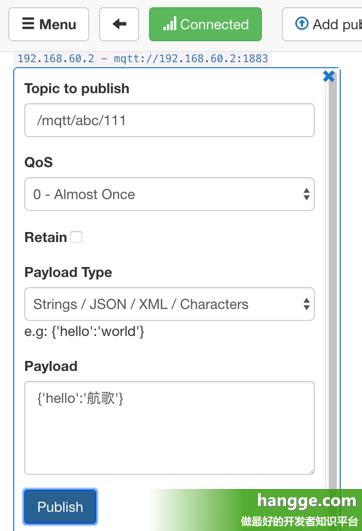Image resolution: width=362 pixels, height=531 pixels.
Task: Open the hamburger Menu button
Action: click(48, 24)
